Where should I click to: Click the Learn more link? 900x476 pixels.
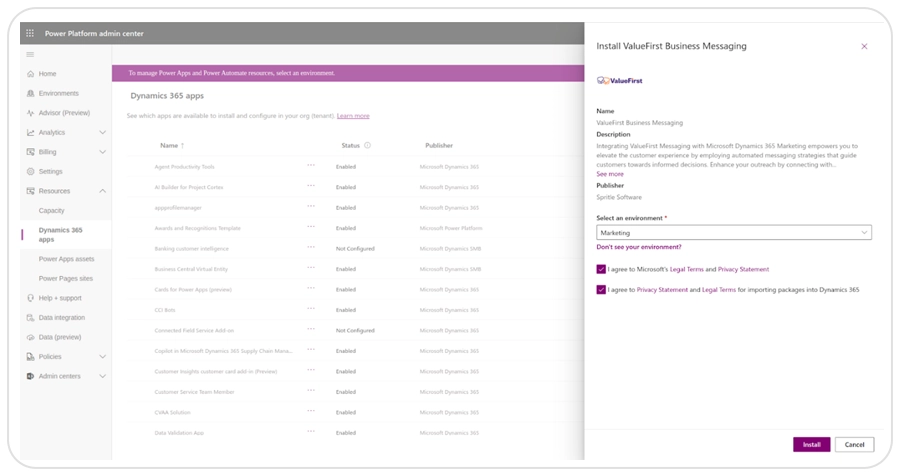(353, 116)
